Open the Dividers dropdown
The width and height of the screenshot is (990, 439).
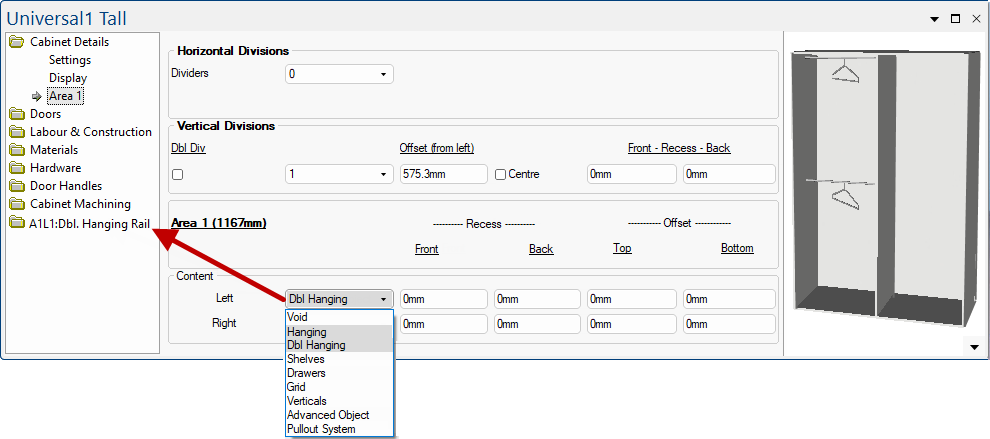(x=339, y=74)
